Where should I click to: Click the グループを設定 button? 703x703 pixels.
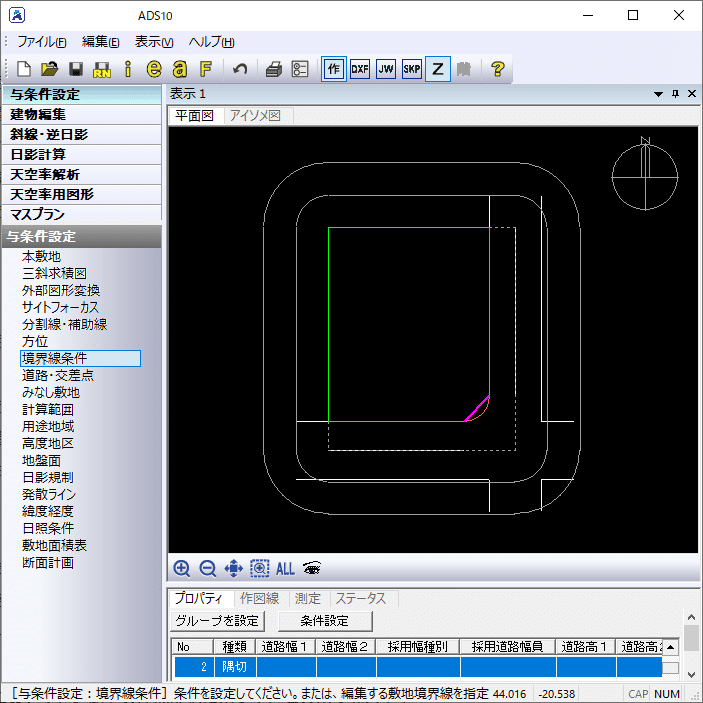[217, 621]
